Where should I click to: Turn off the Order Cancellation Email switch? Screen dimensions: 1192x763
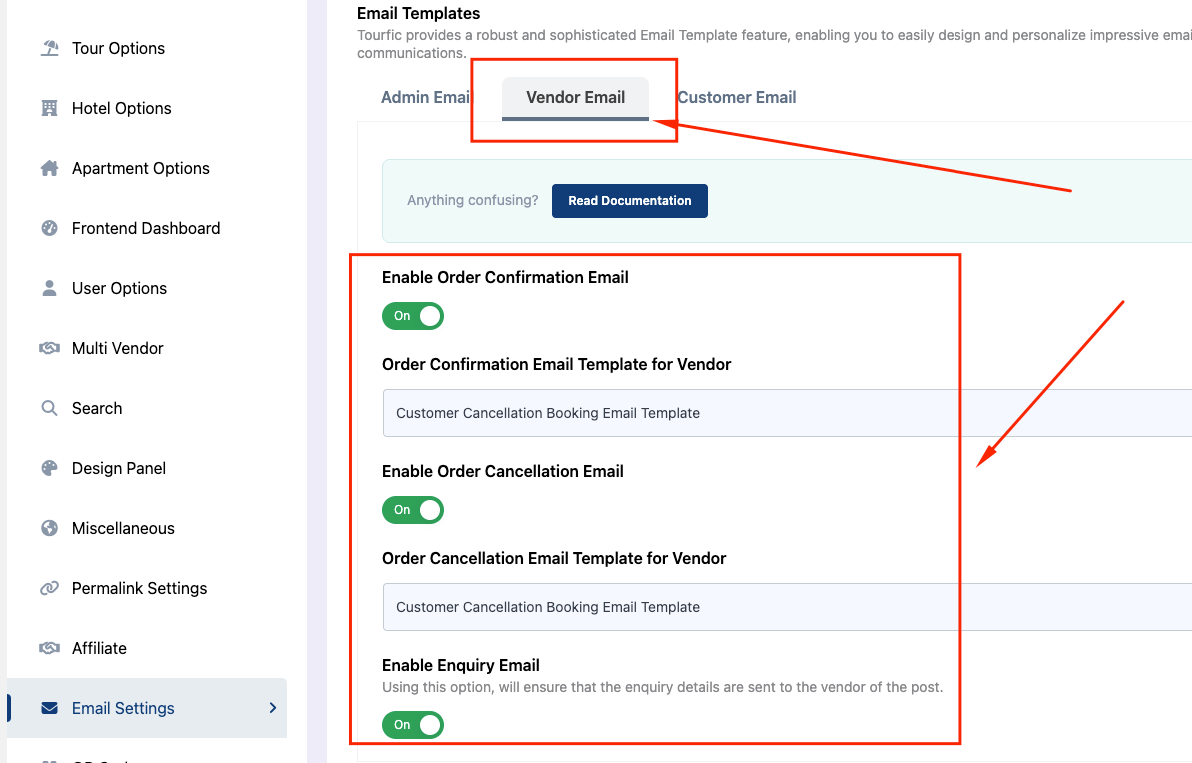pos(413,509)
